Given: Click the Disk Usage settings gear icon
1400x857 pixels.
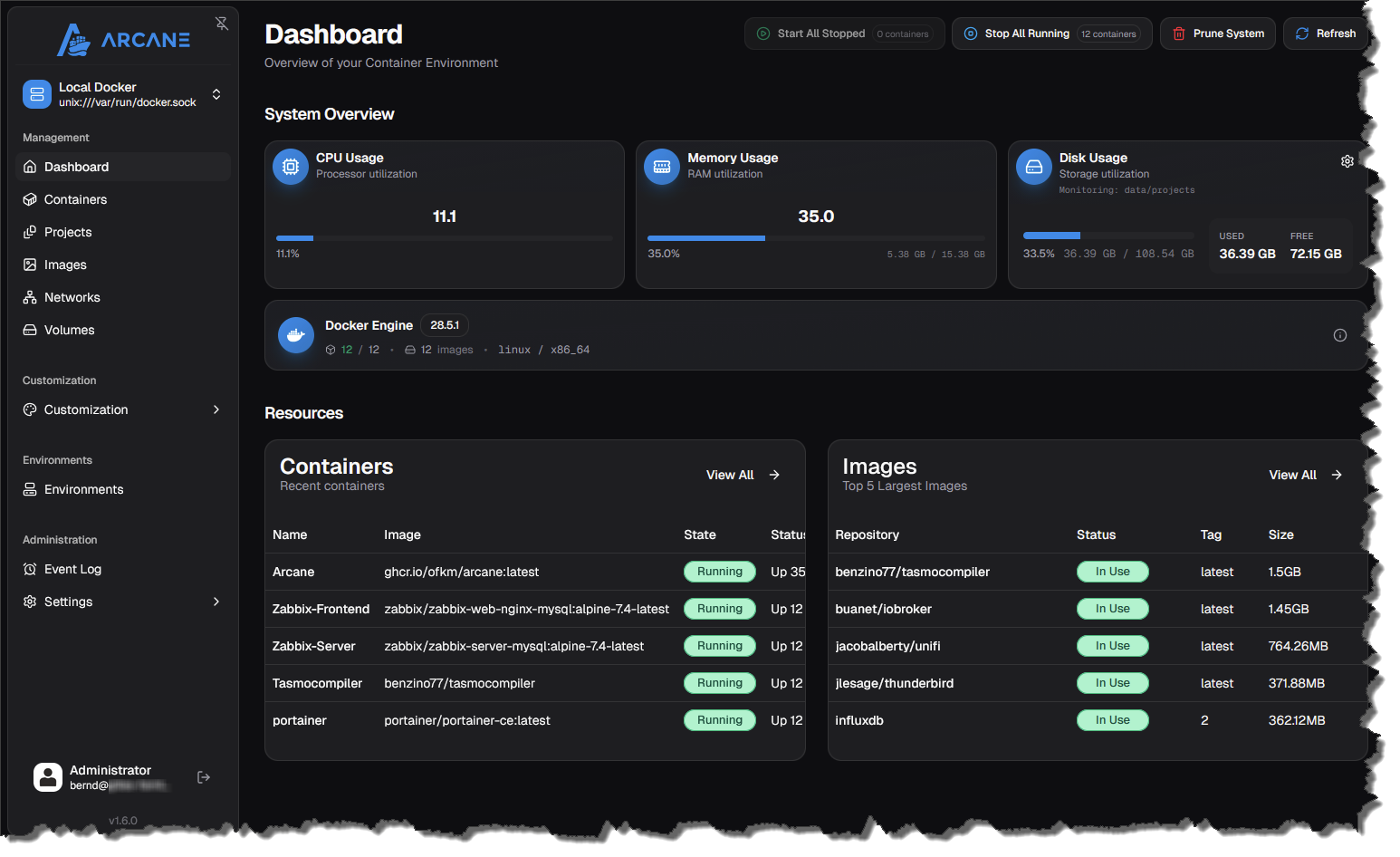Looking at the screenshot, I should pyautogui.click(x=1347, y=161).
